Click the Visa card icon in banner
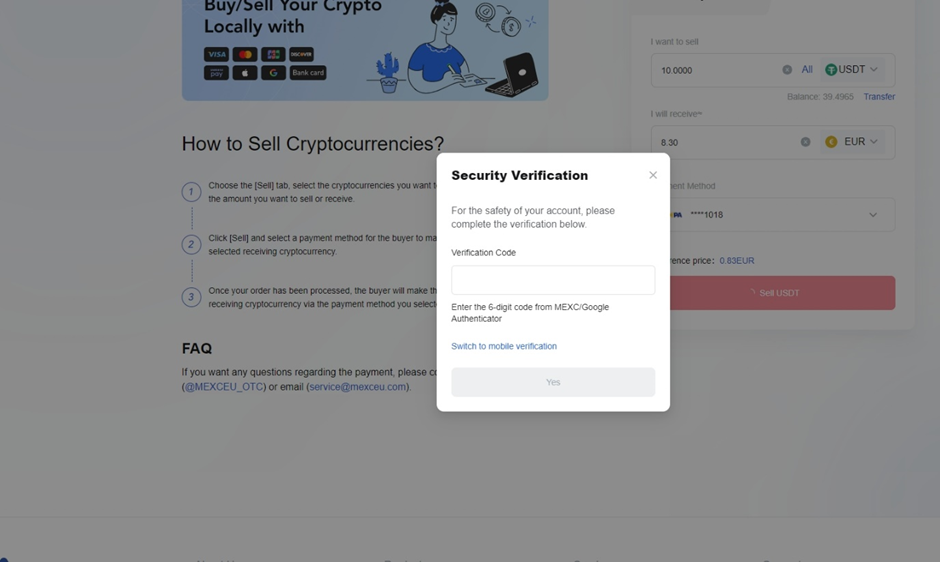This screenshot has height=562, width=940. [216, 55]
